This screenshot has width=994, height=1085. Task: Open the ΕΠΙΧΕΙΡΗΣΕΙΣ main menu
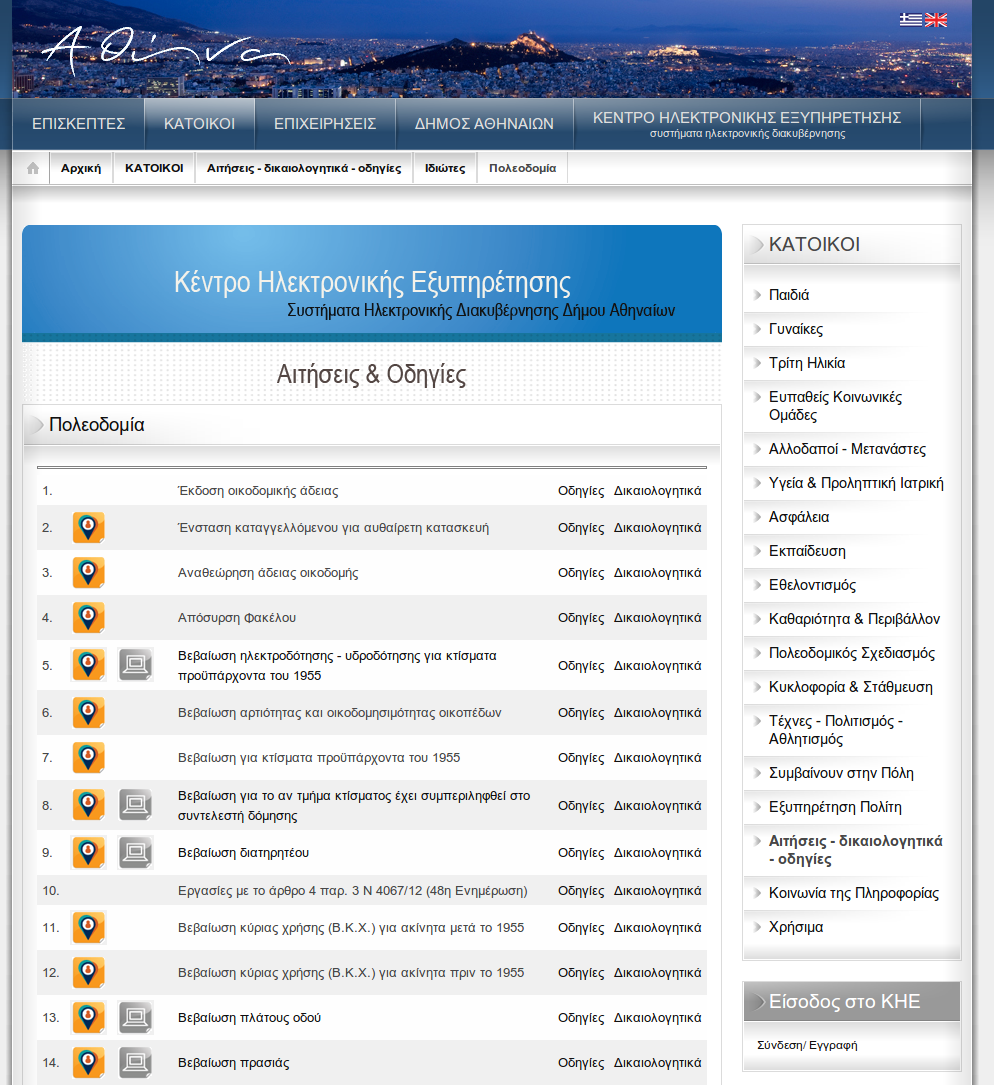(x=325, y=124)
